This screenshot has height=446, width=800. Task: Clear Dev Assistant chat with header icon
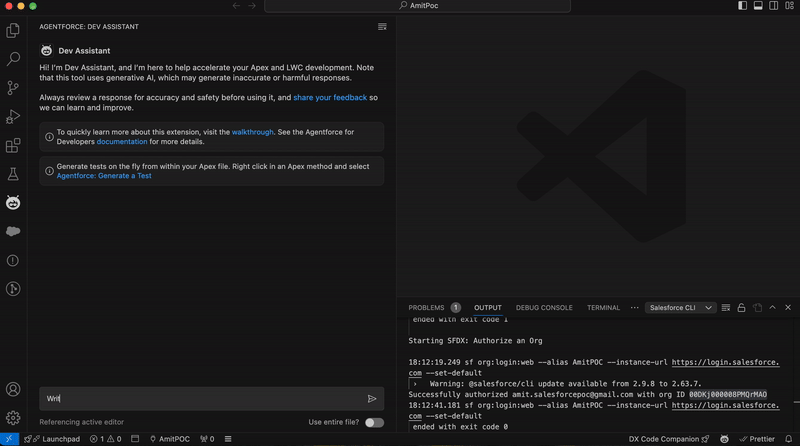tap(382, 27)
